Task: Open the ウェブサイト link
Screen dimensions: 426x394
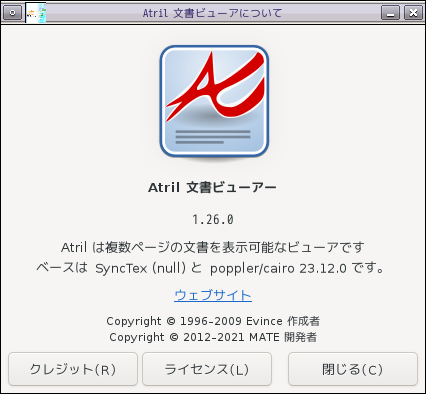Action: 213,295
